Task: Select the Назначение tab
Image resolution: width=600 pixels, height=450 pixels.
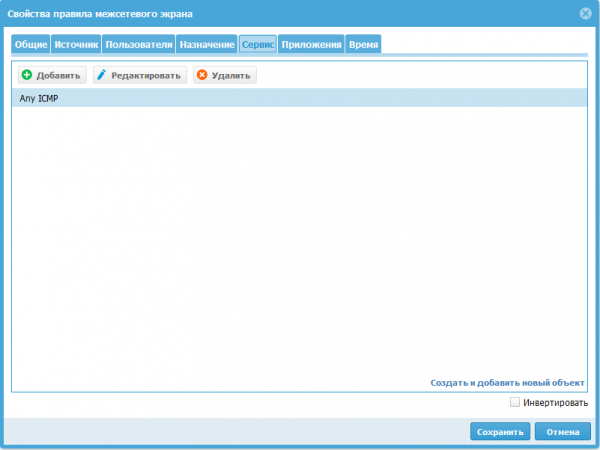Action: (207, 45)
